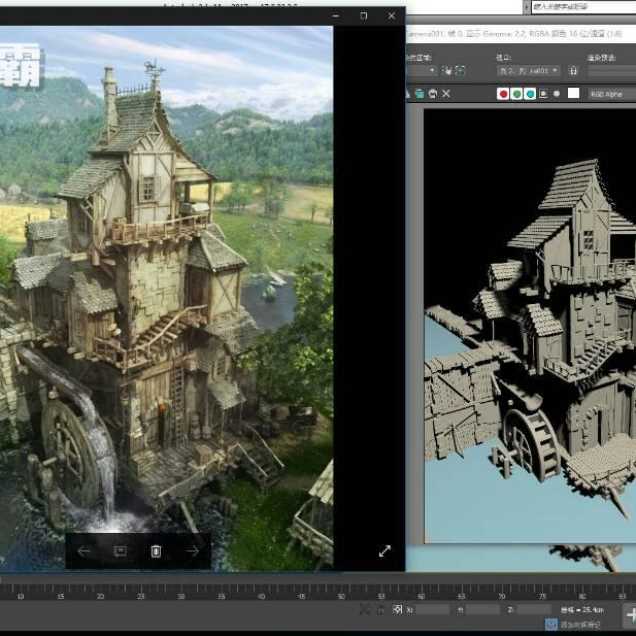The image size is (636, 636).
Task: Click frame 20 on the timeline
Action: pos(100,596)
